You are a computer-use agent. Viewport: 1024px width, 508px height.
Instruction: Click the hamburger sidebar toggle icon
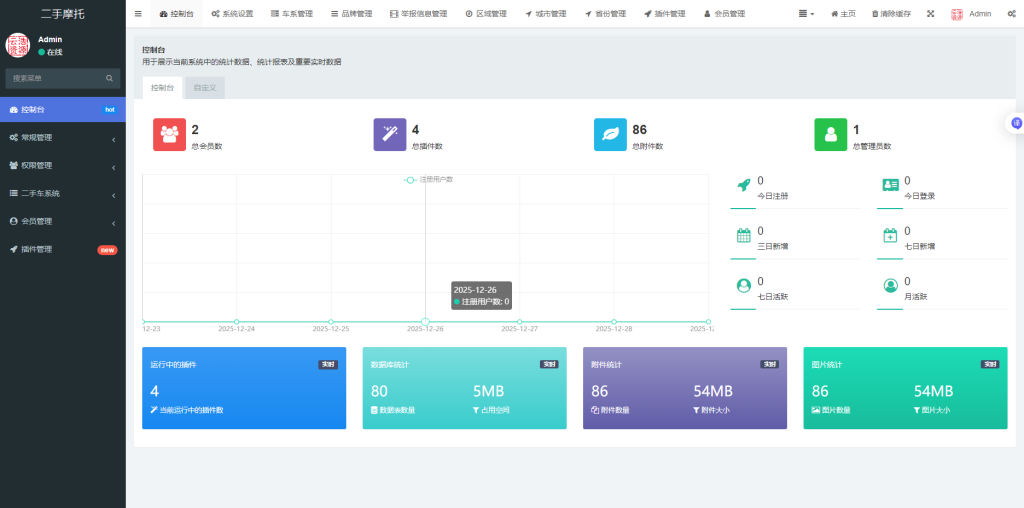pos(138,14)
